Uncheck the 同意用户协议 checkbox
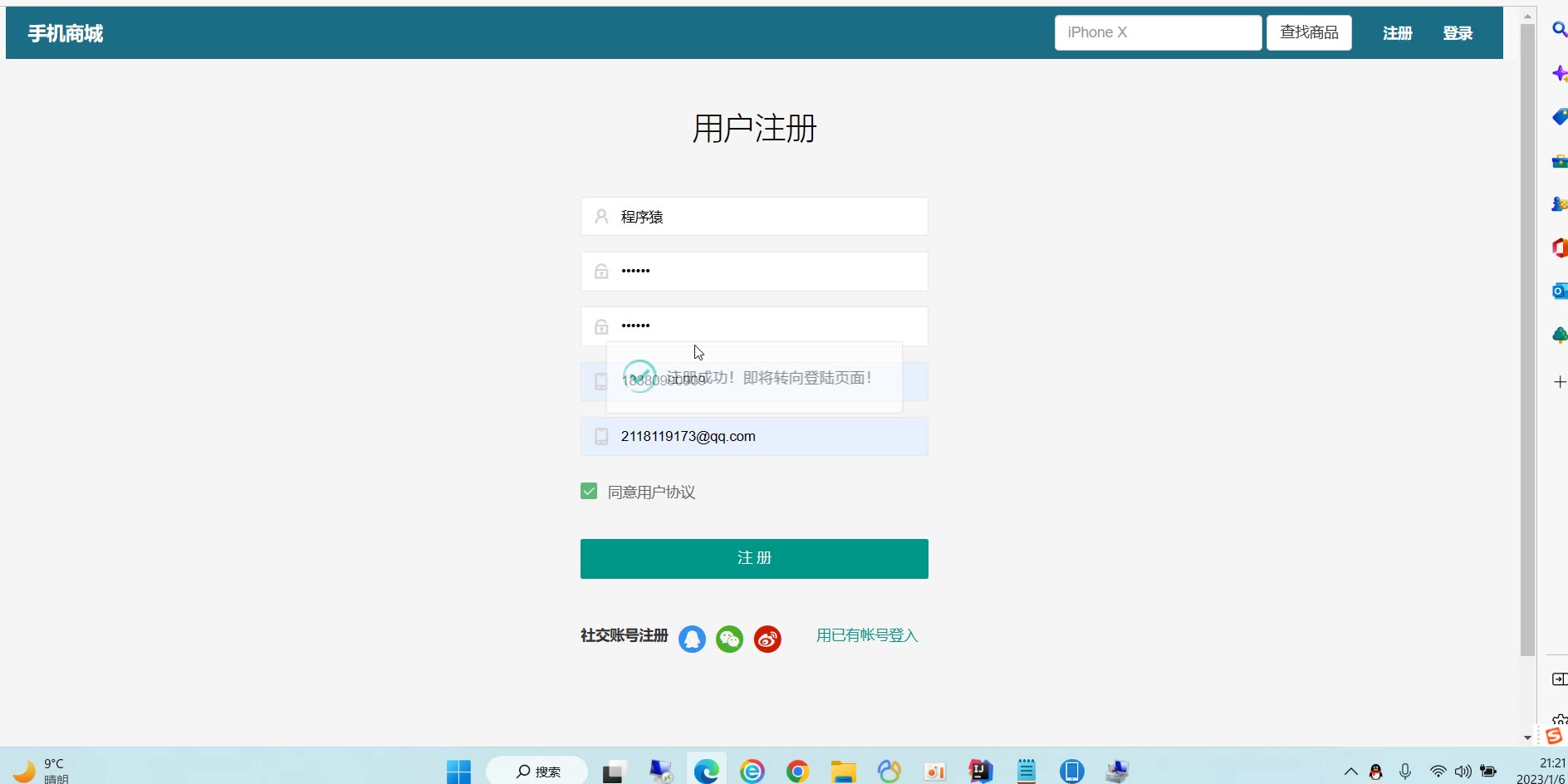 point(589,491)
